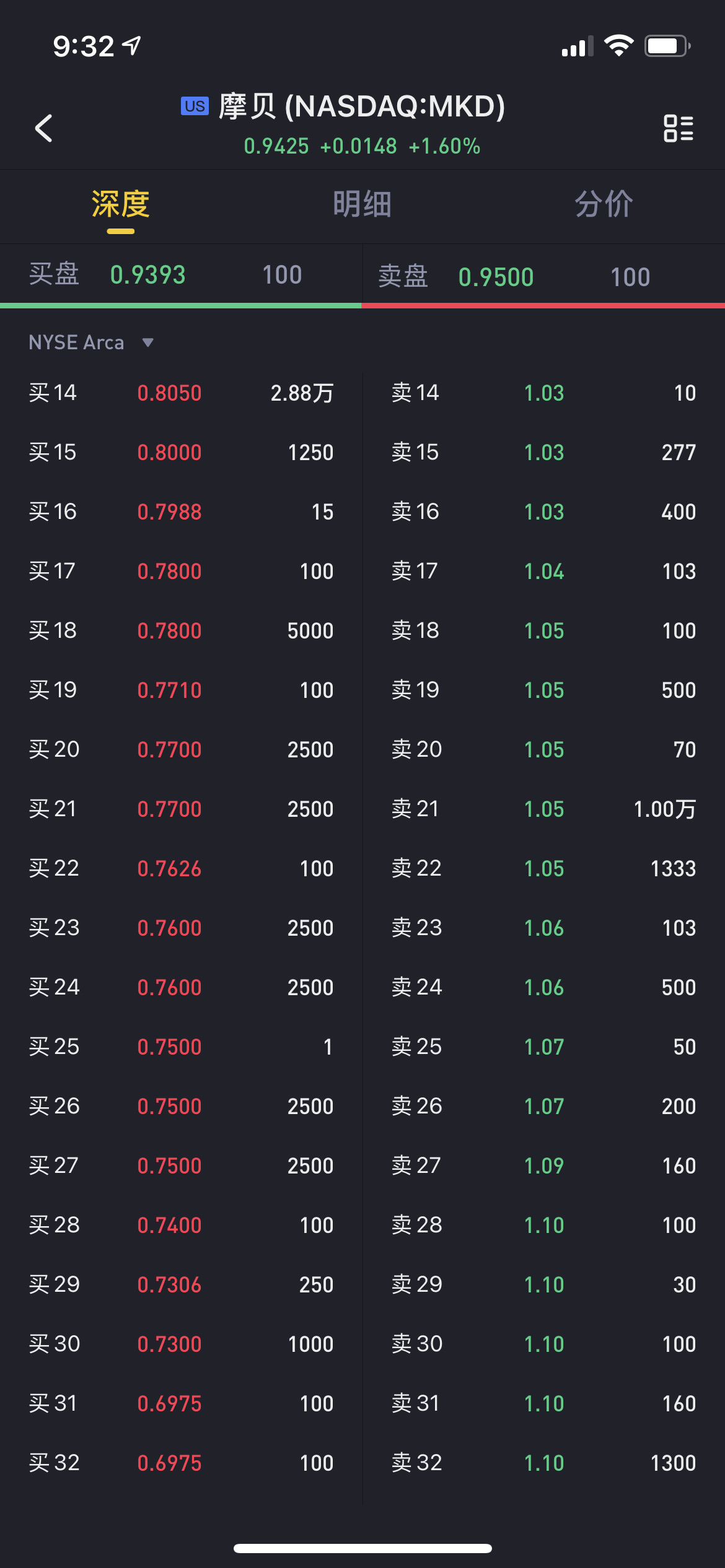Tap the 买盘 best bid 0.9393
The height and width of the screenshot is (1568, 725).
(x=148, y=275)
